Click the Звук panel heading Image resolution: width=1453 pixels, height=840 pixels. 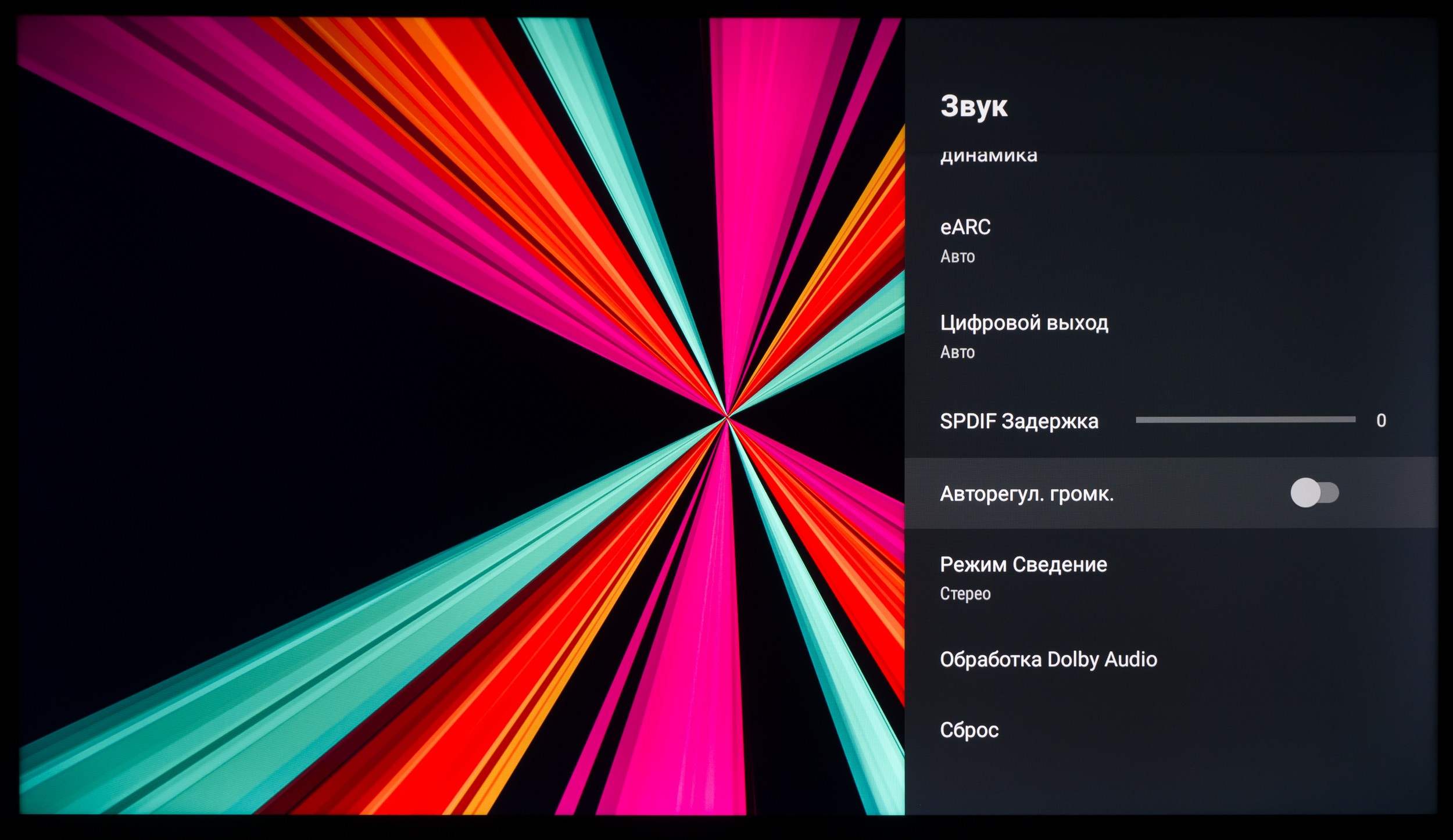point(974,106)
